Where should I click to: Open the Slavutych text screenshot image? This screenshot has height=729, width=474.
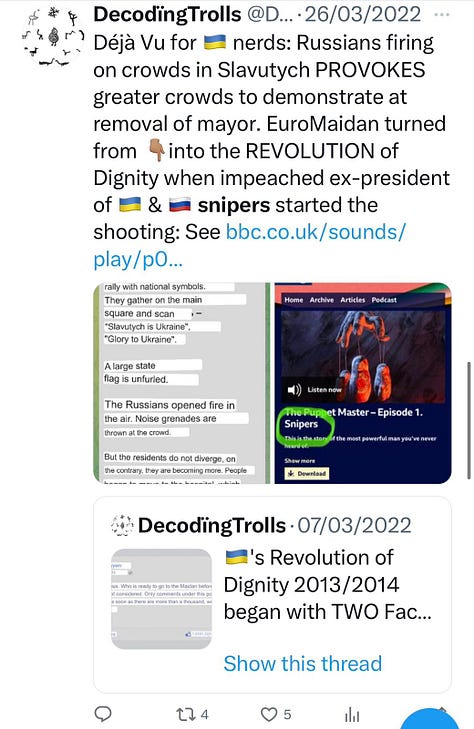pos(182,383)
